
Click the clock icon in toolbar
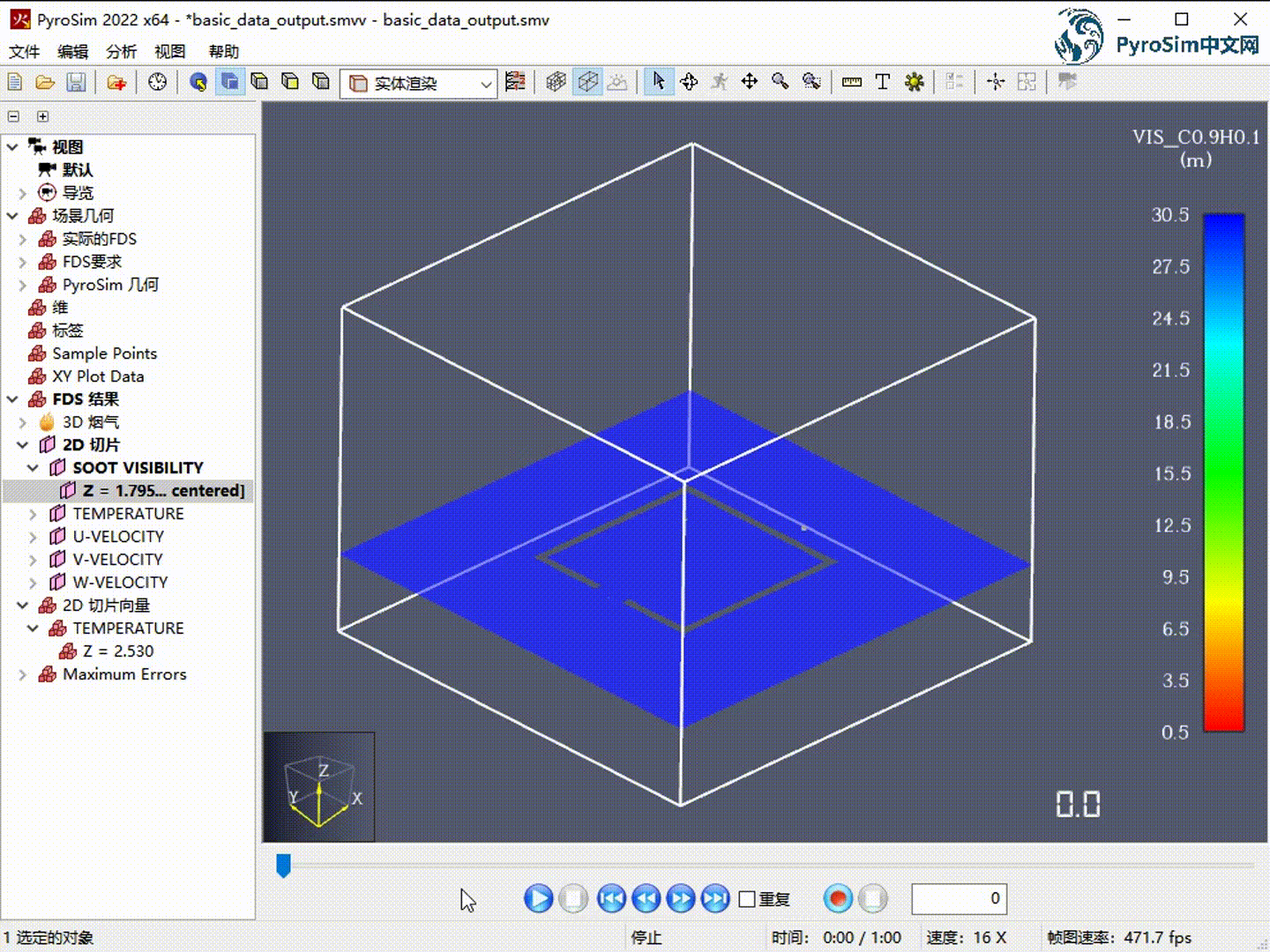click(158, 83)
